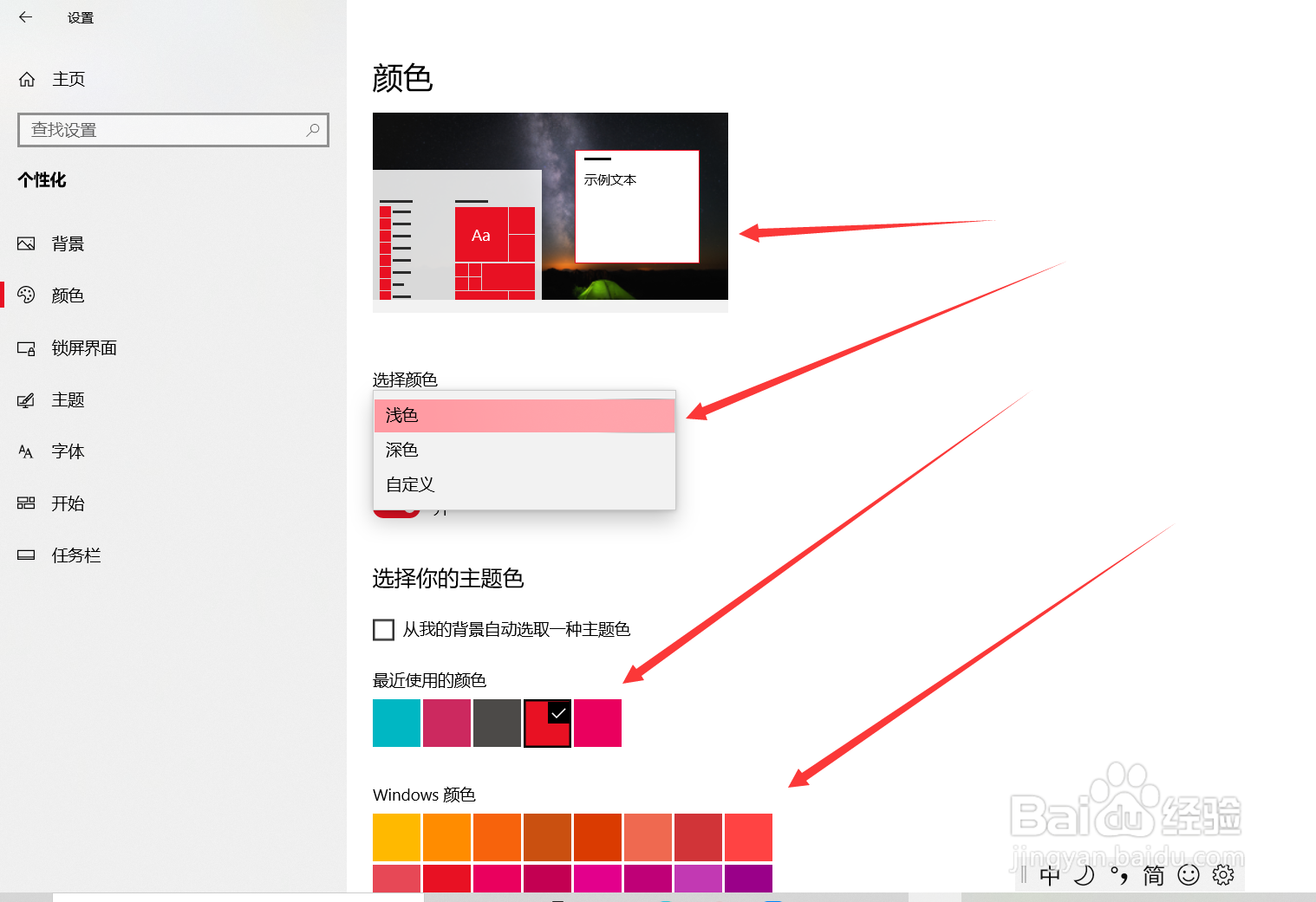1316x902 pixels.
Task: Pick the crimson-pink recent color swatch
Action: pyautogui.click(x=446, y=723)
